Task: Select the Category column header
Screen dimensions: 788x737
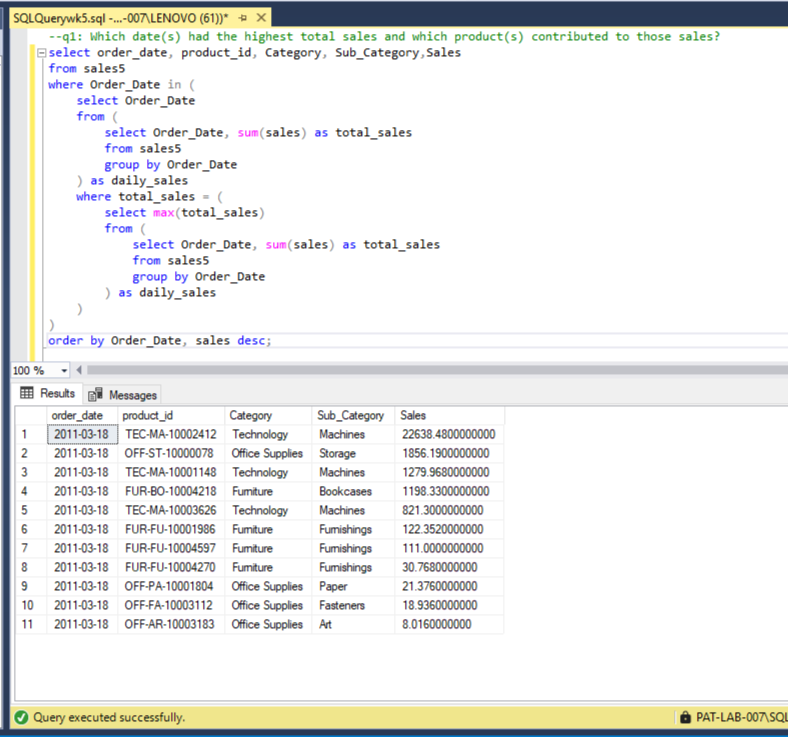Action: (x=268, y=415)
